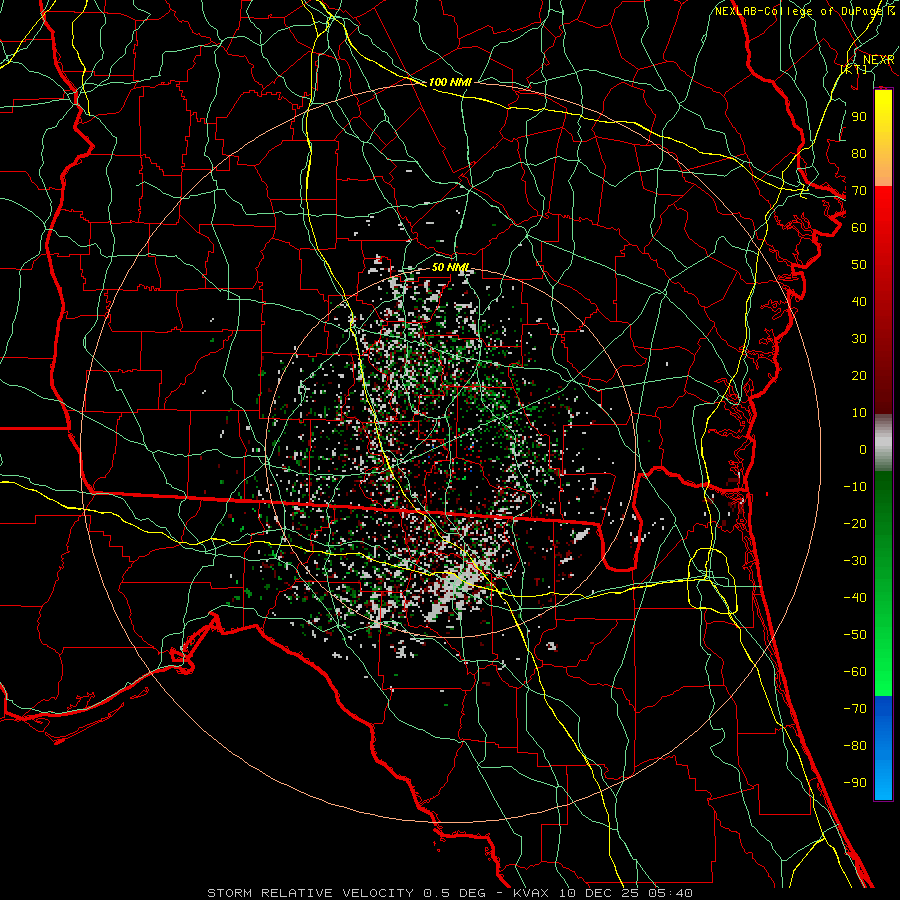This screenshot has height=900, width=900.
Task: Click the 80 value on velocity scale
Action: [x=859, y=153]
